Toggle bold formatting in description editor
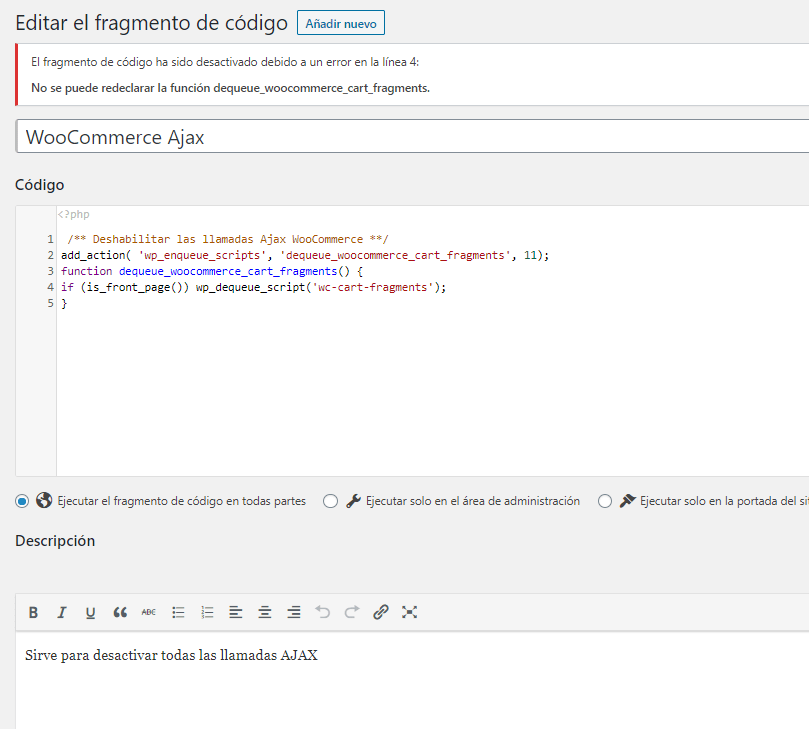Viewport: 809px width, 729px height. tap(33, 612)
